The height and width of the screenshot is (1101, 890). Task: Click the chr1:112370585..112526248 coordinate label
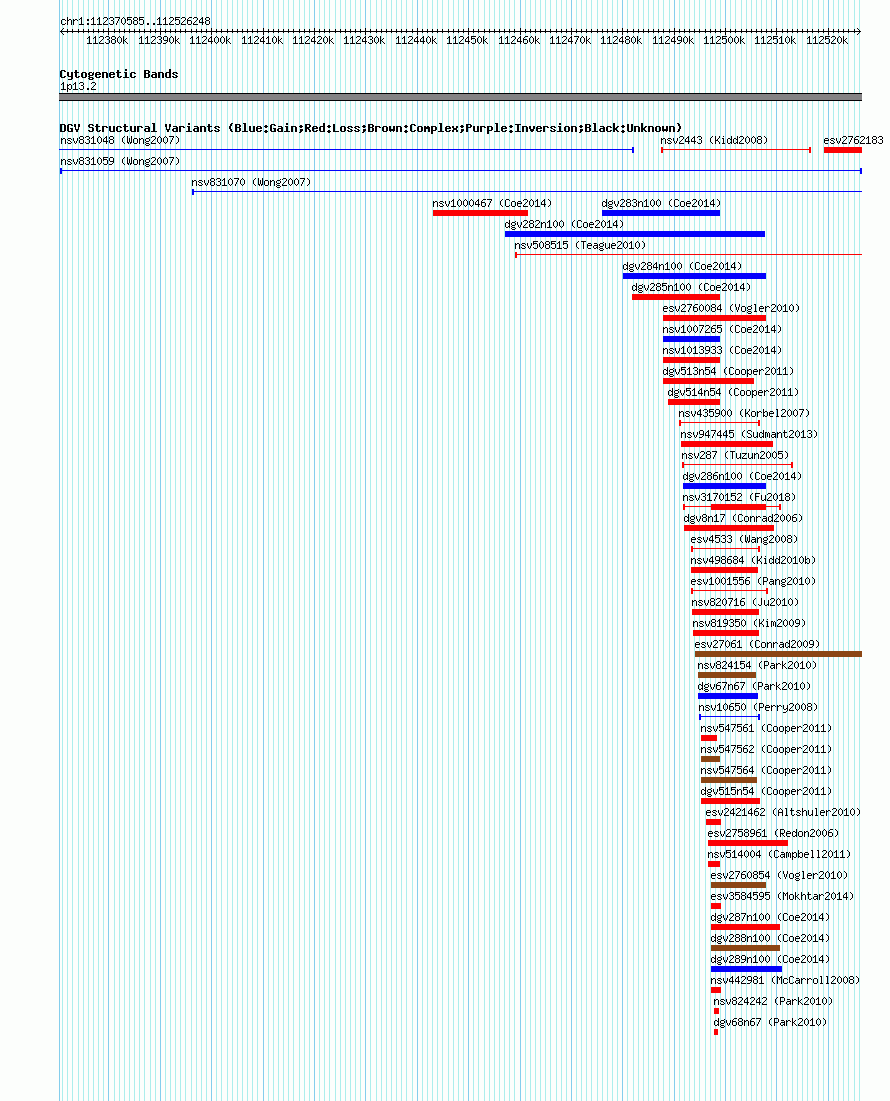point(135,21)
